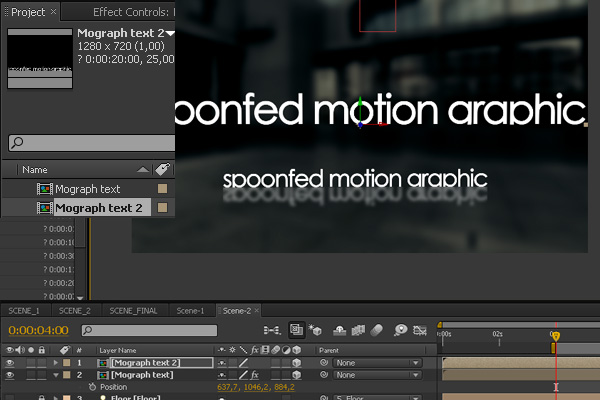Hide the Mograph text 2 layer with eye toggle

[x=10, y=362]
